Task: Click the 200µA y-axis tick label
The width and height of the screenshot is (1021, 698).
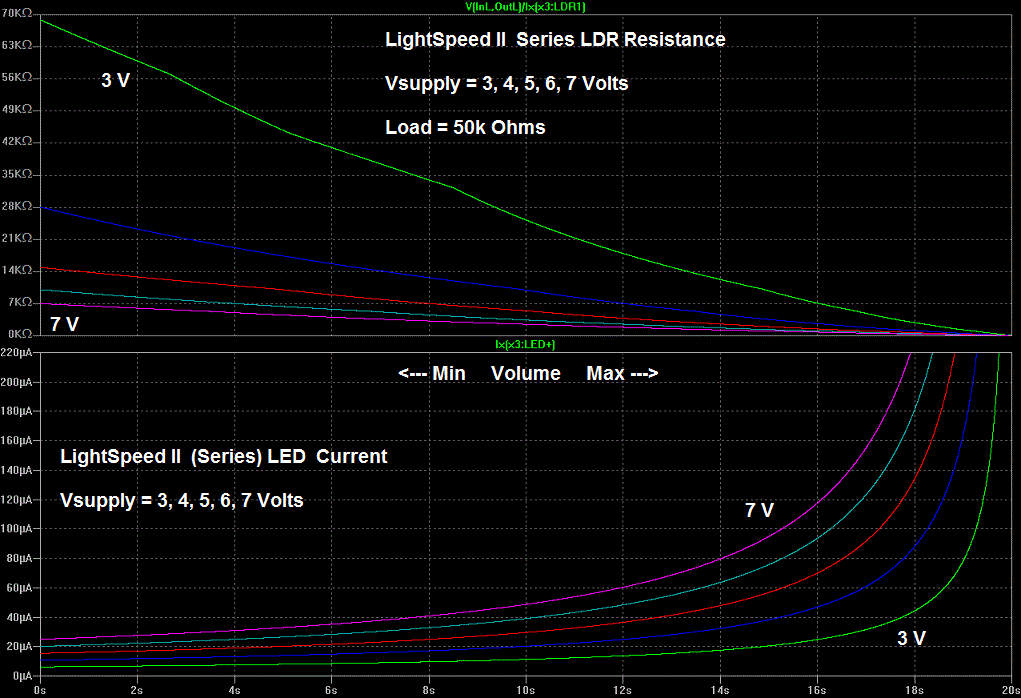Action: 16,382
